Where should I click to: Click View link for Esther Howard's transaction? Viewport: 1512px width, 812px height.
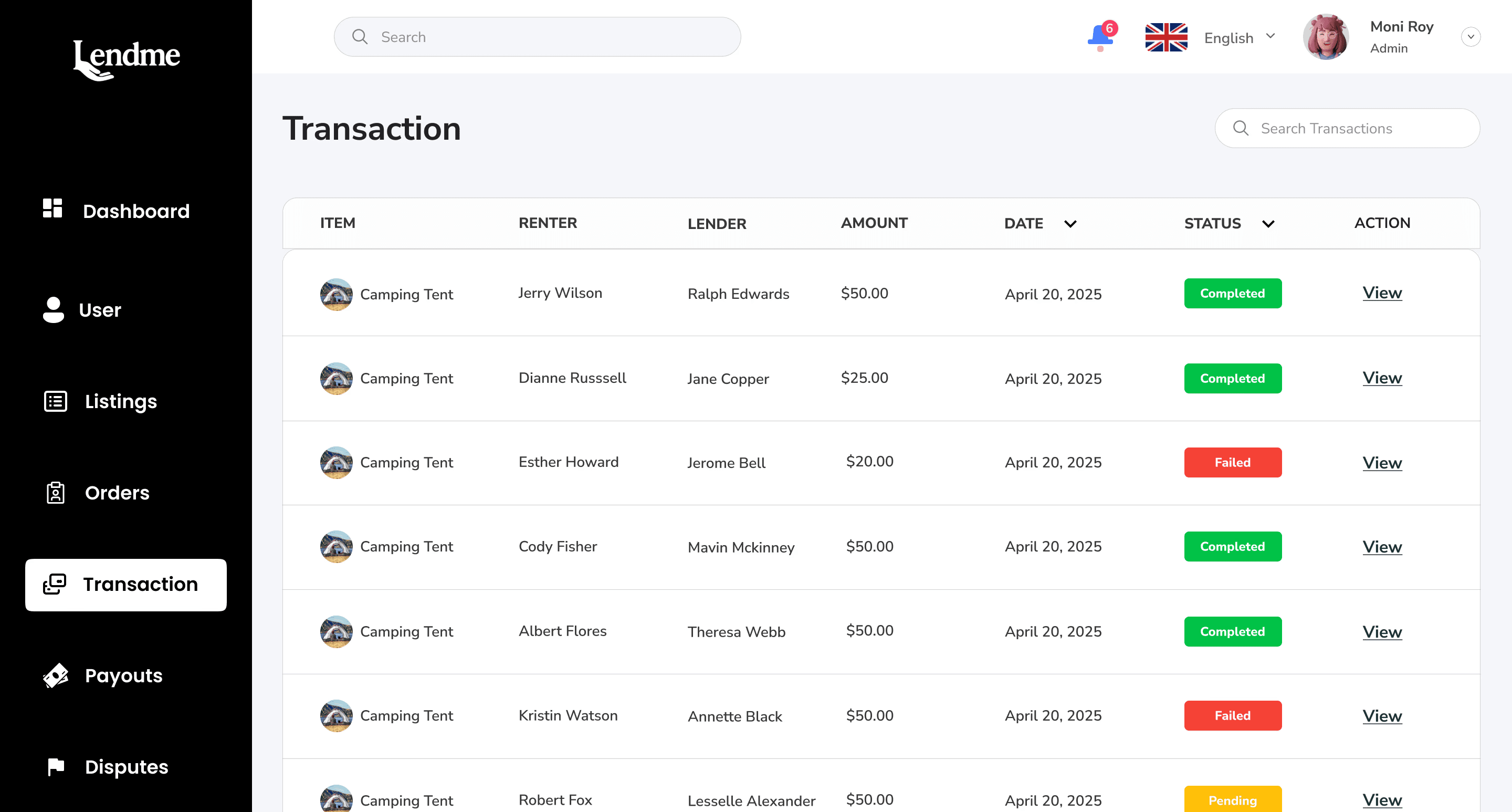(x=1382, y=463)
